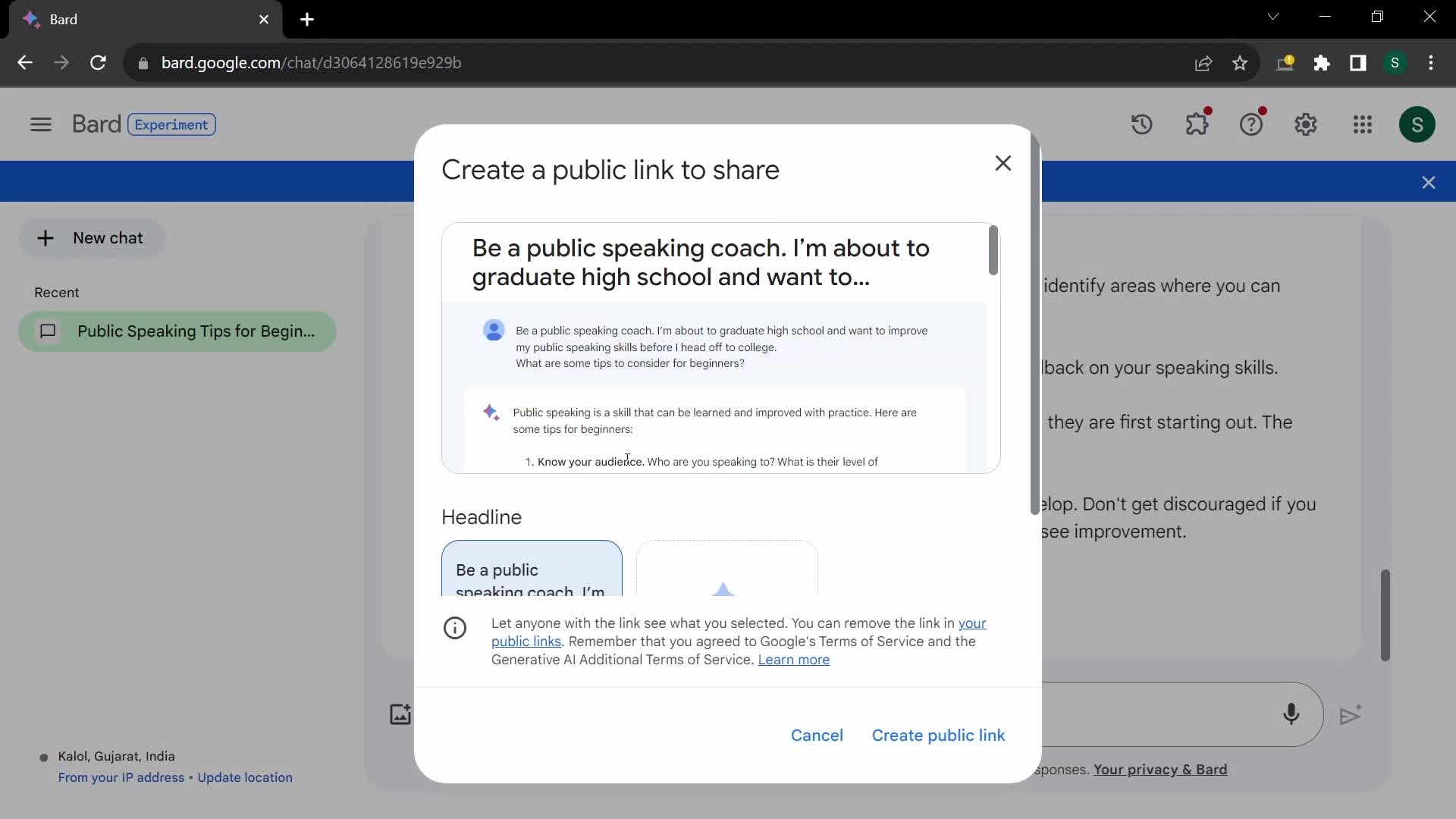
Task: Open Your privacy & Bard link
Action: (1159, 769)
